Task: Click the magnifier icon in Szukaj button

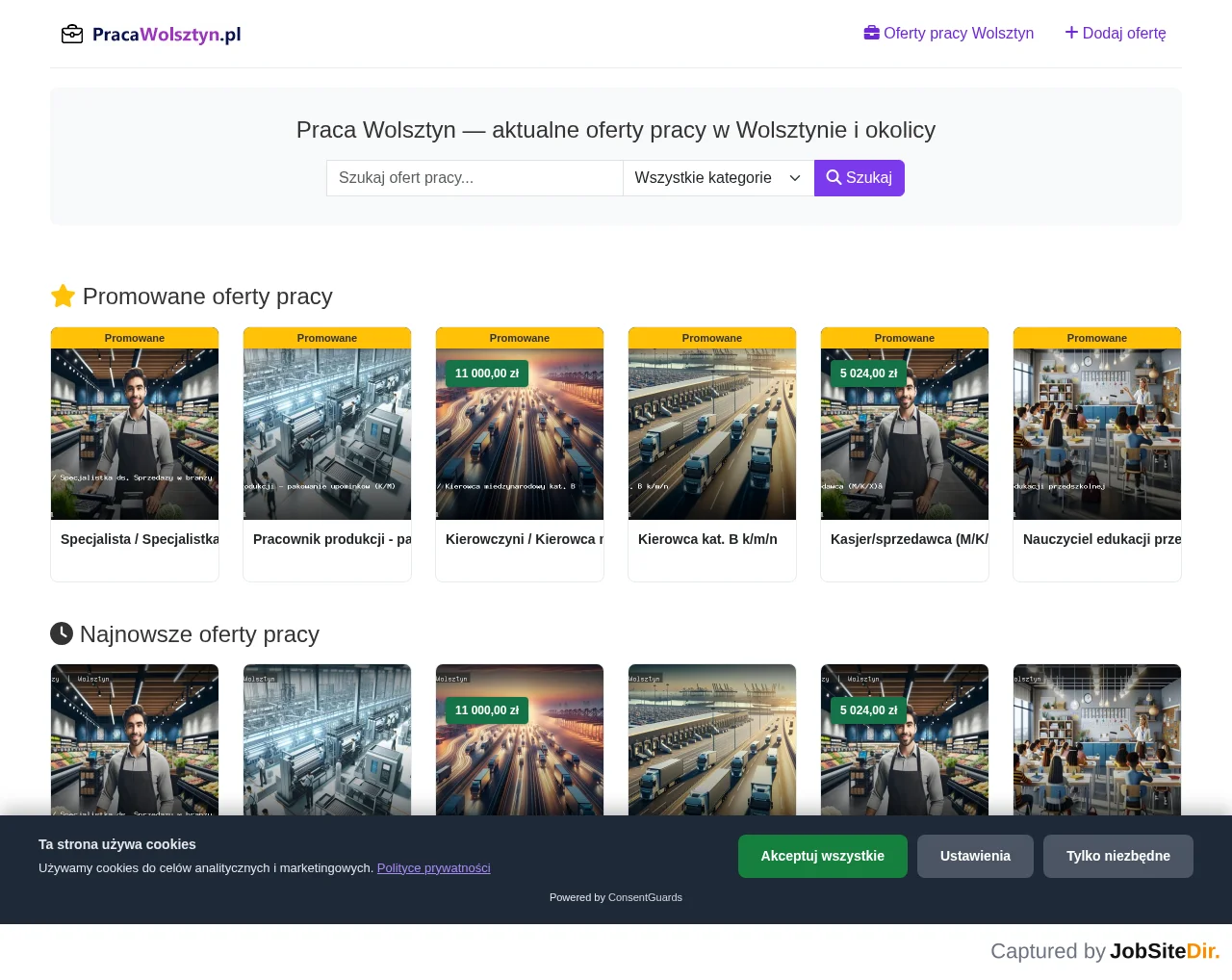Action: point(834,177)
